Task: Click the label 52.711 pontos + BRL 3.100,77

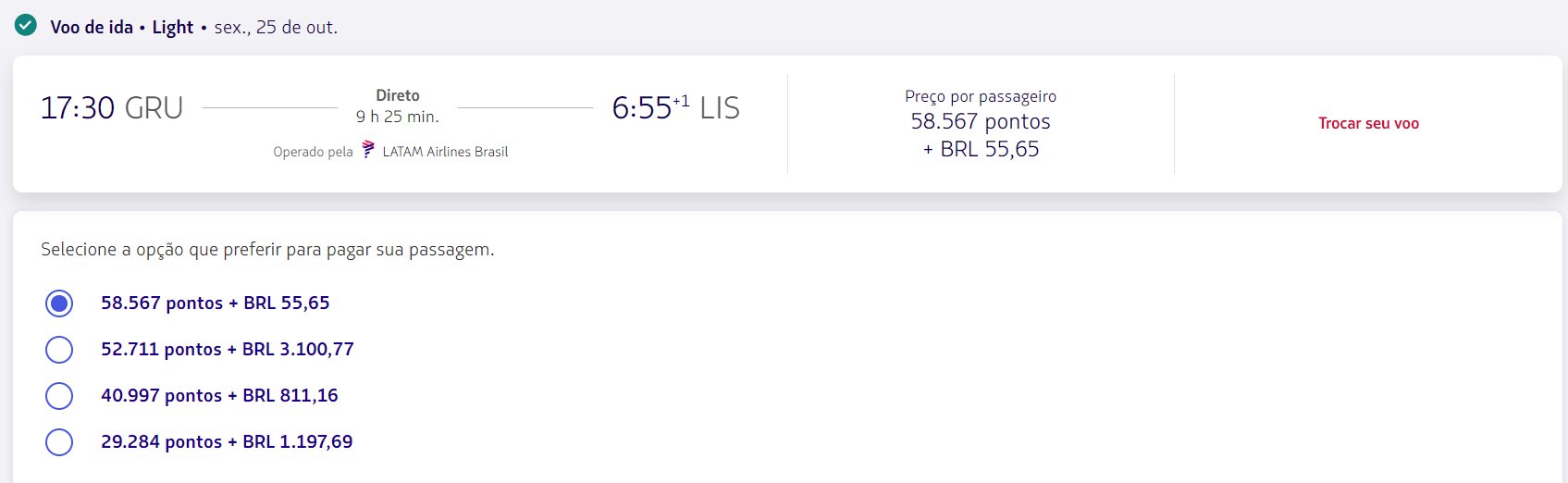Action: [228, 349]
